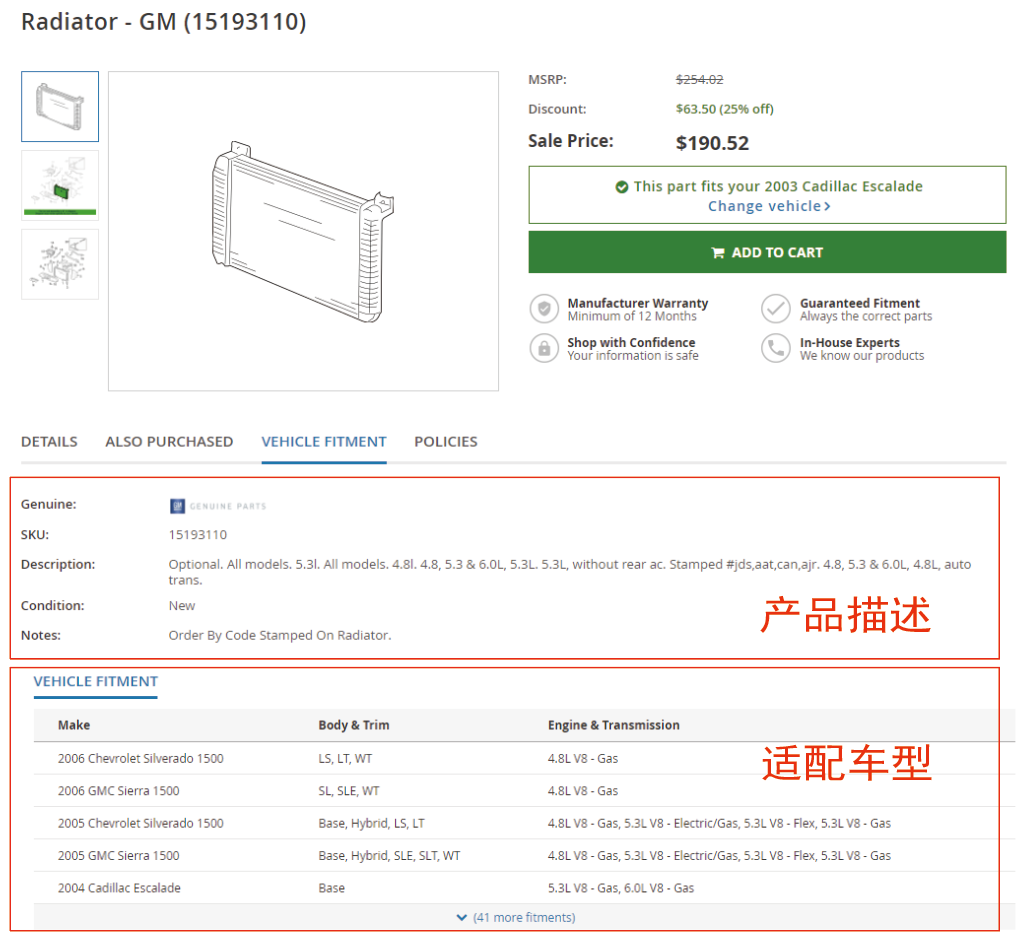
Task: Select the third exploded diagram thumbnail
Action: point(60,264)
